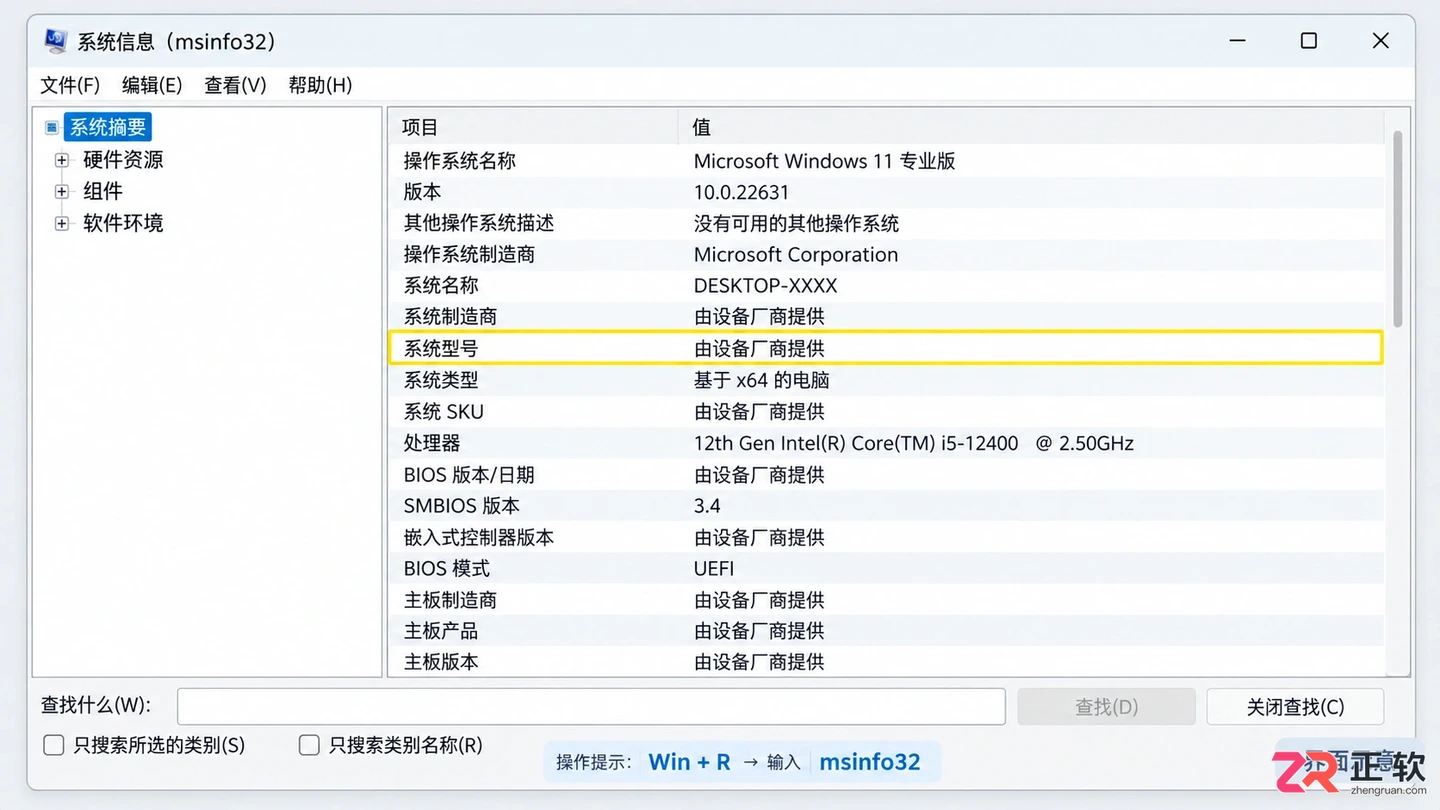
Task: Select the 系统制造商 item cell
Action: tap(450, 316)
